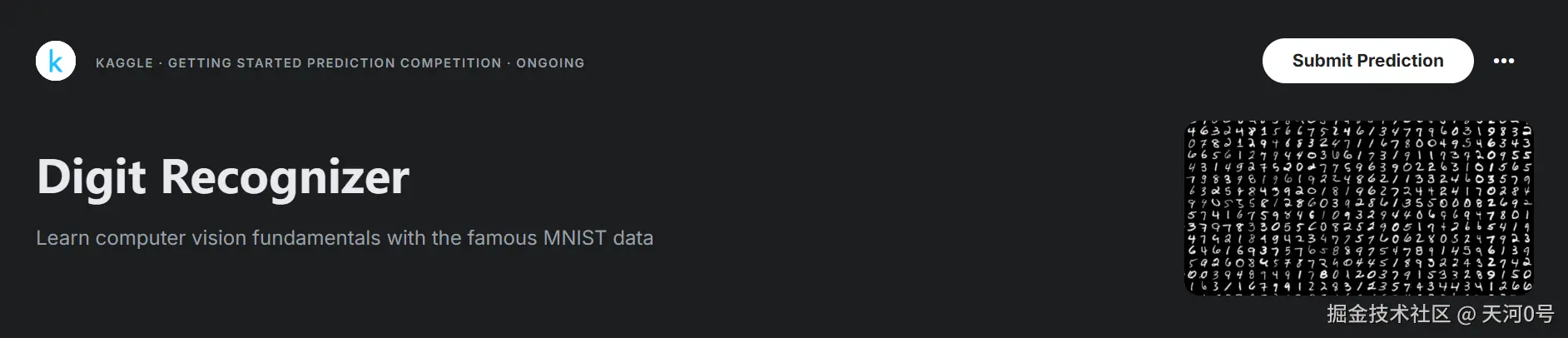
Task: Click the Kaggle 'k' logo icon
Action: click(x=56, y=62)
